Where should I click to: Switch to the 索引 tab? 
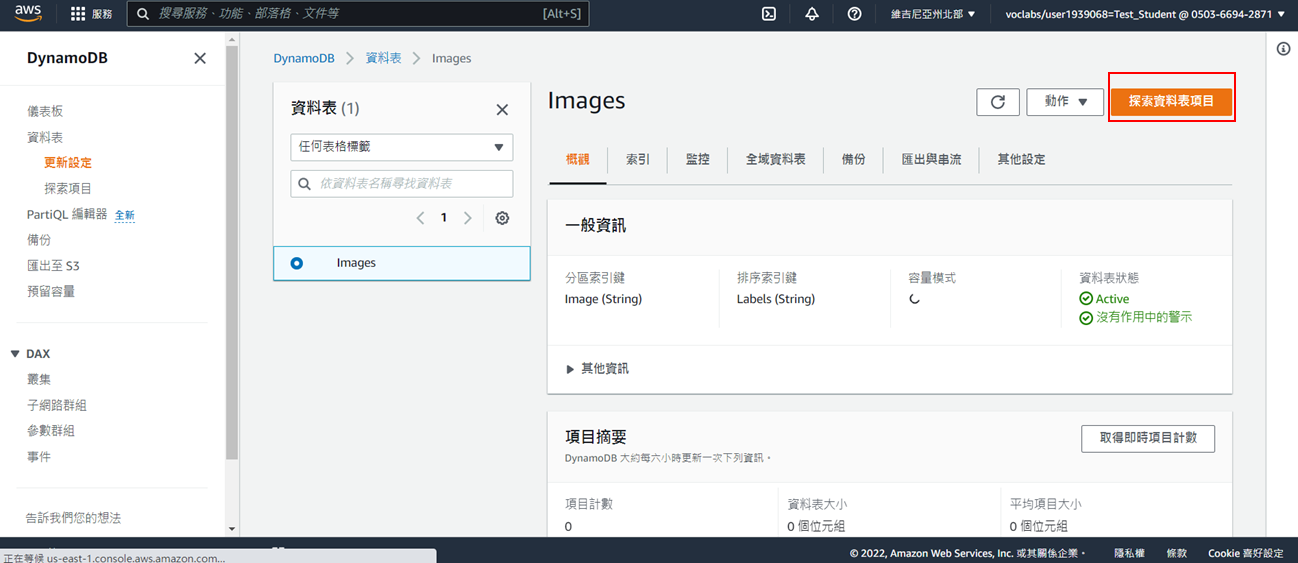(638, 159)
